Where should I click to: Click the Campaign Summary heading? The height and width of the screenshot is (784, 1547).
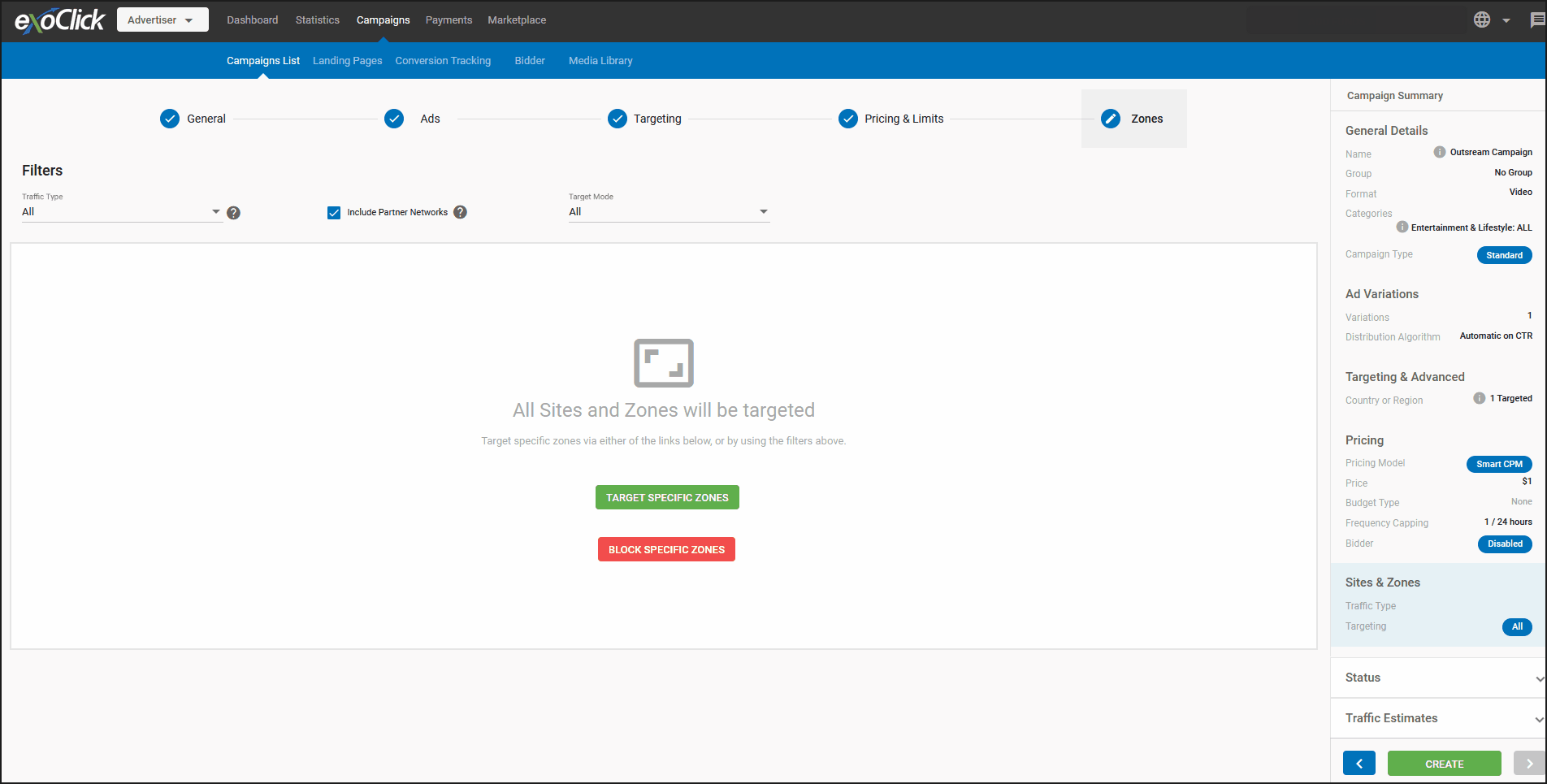[1395, 95]
